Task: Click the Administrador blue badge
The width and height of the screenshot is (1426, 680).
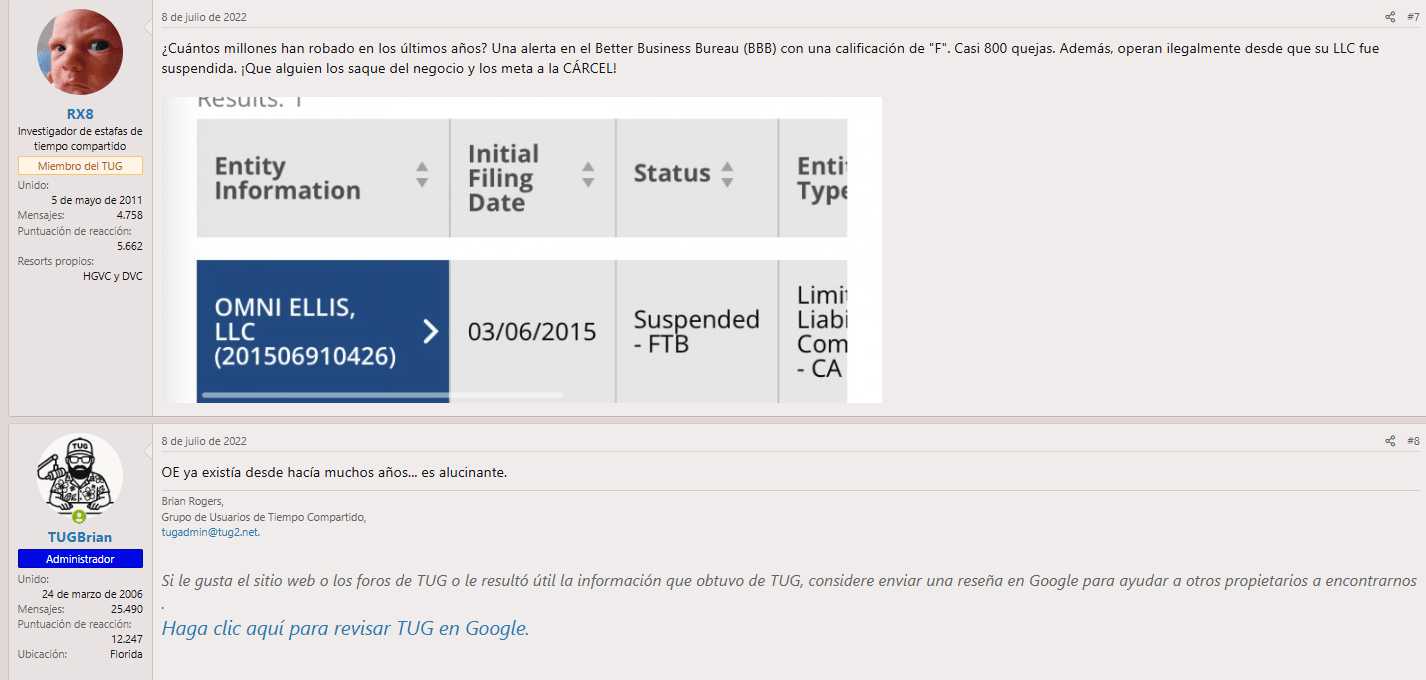Action: click(80, 559)
